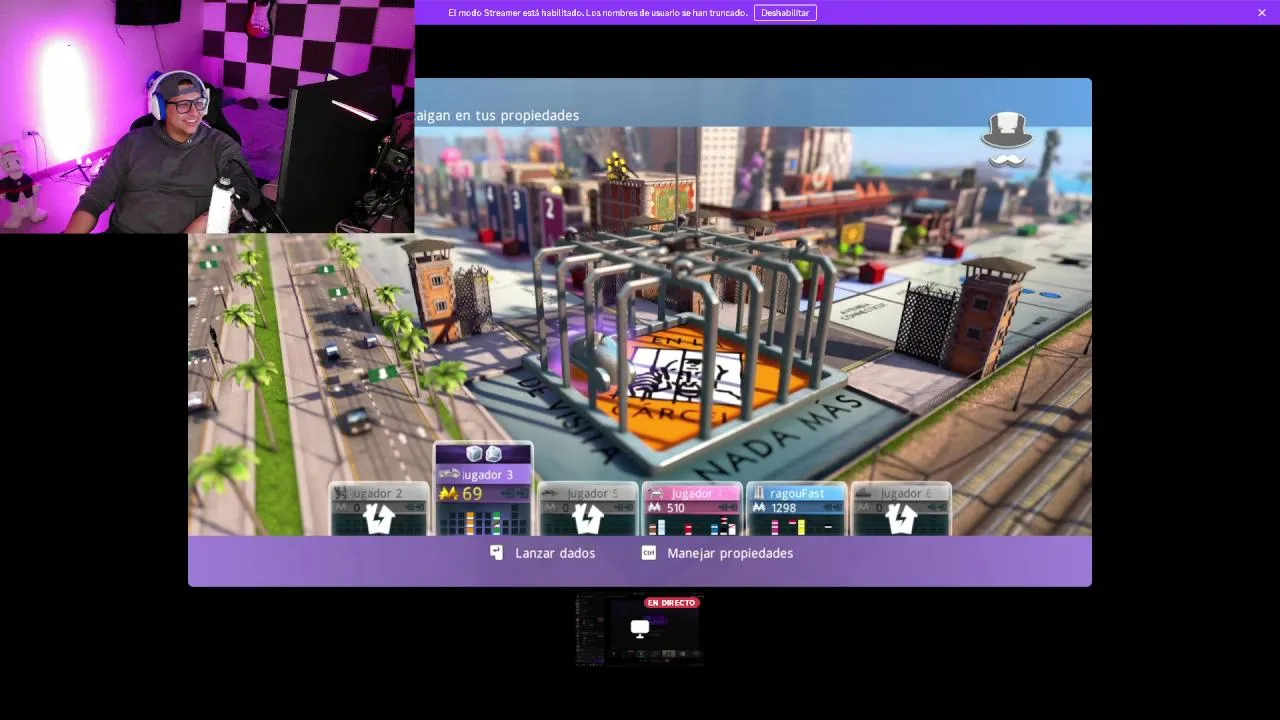Click the bankrupt icon on Jugador 2 card
The image size is (1280, 720).
(379, 518)
